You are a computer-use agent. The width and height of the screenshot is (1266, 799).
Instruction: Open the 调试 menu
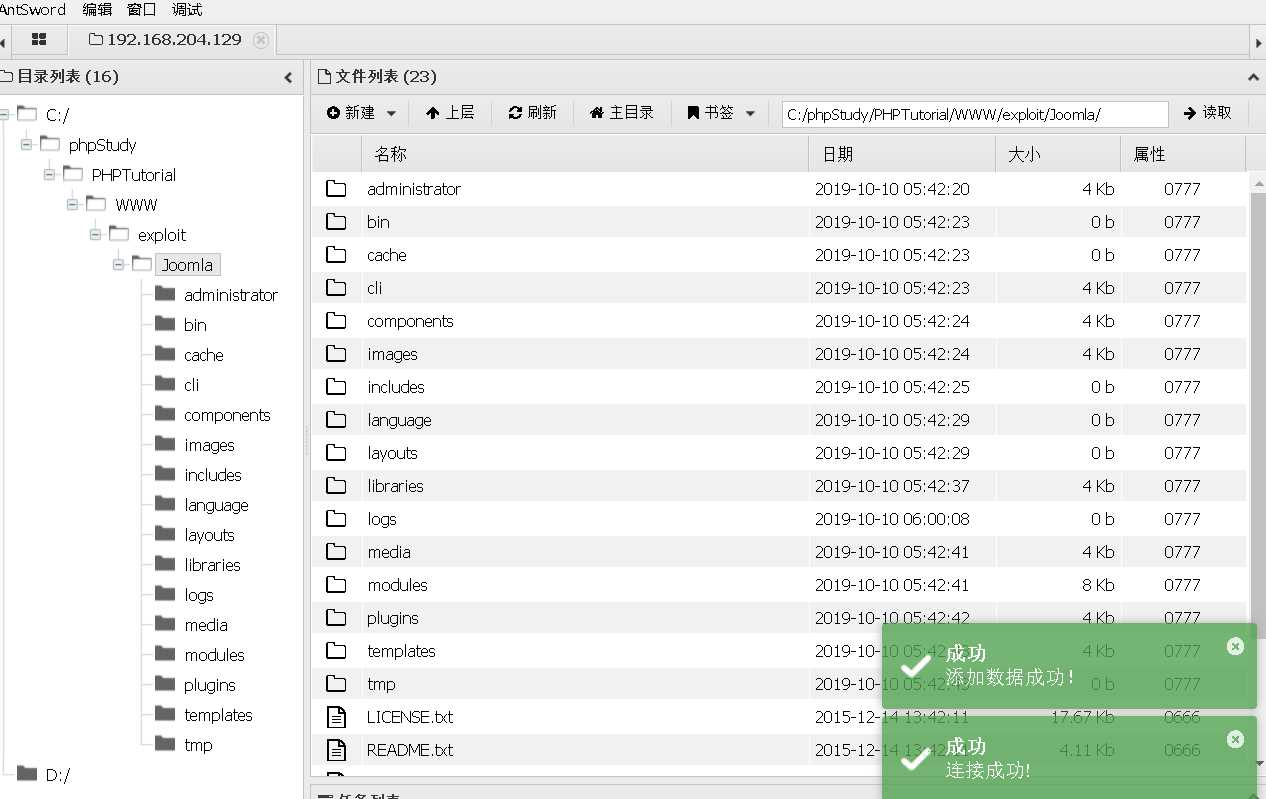187,10
